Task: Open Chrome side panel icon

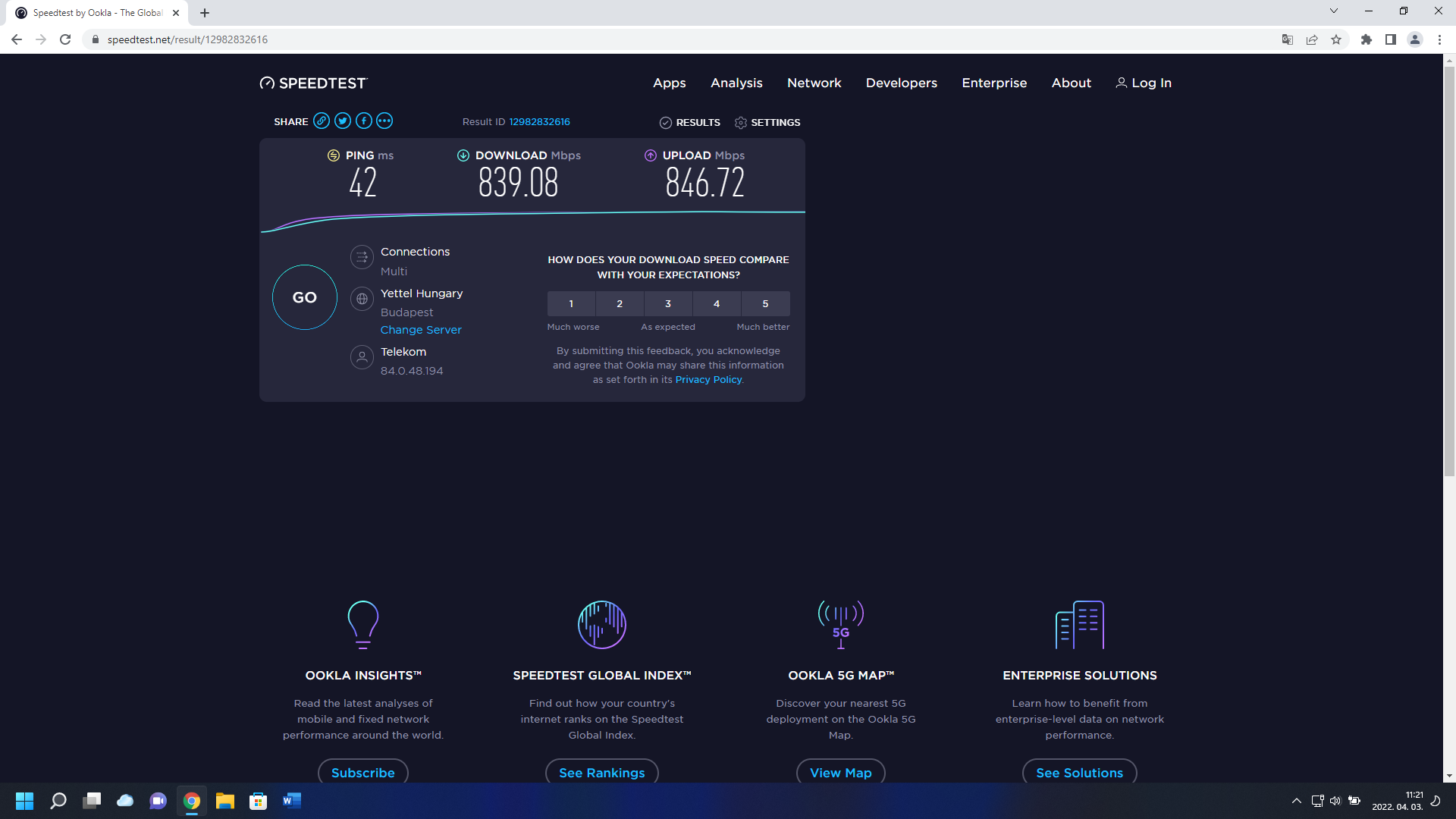Action: click(x=1391, y=39)
